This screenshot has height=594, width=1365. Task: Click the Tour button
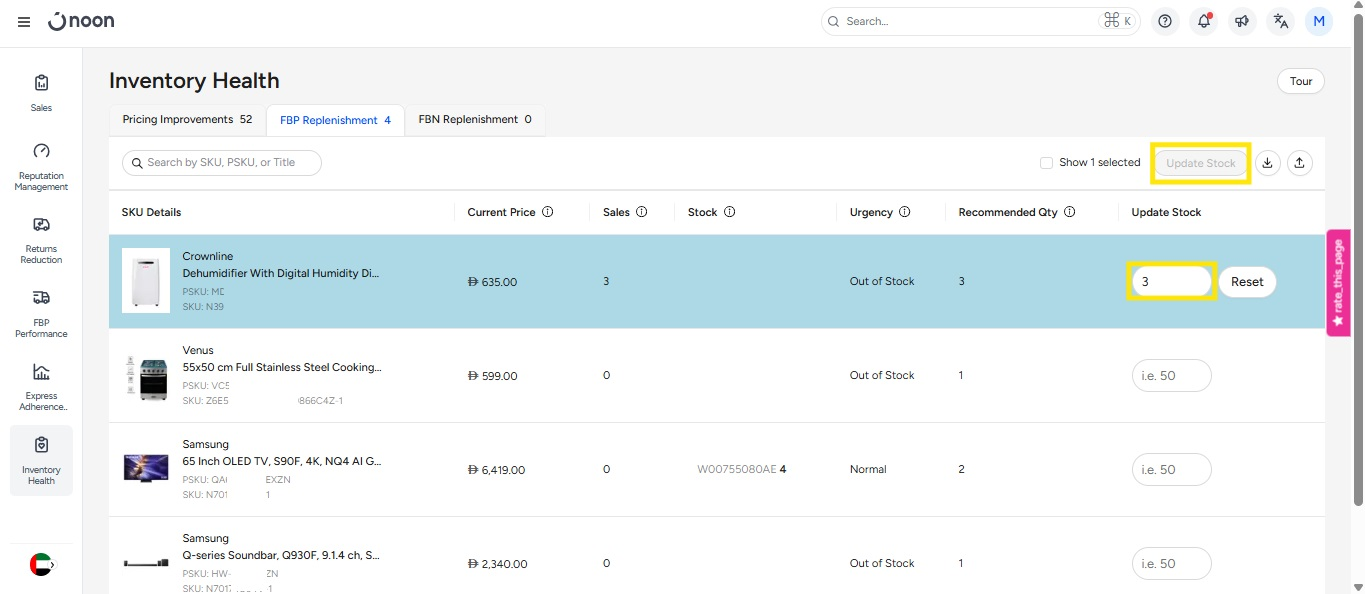coord(1300,81)
